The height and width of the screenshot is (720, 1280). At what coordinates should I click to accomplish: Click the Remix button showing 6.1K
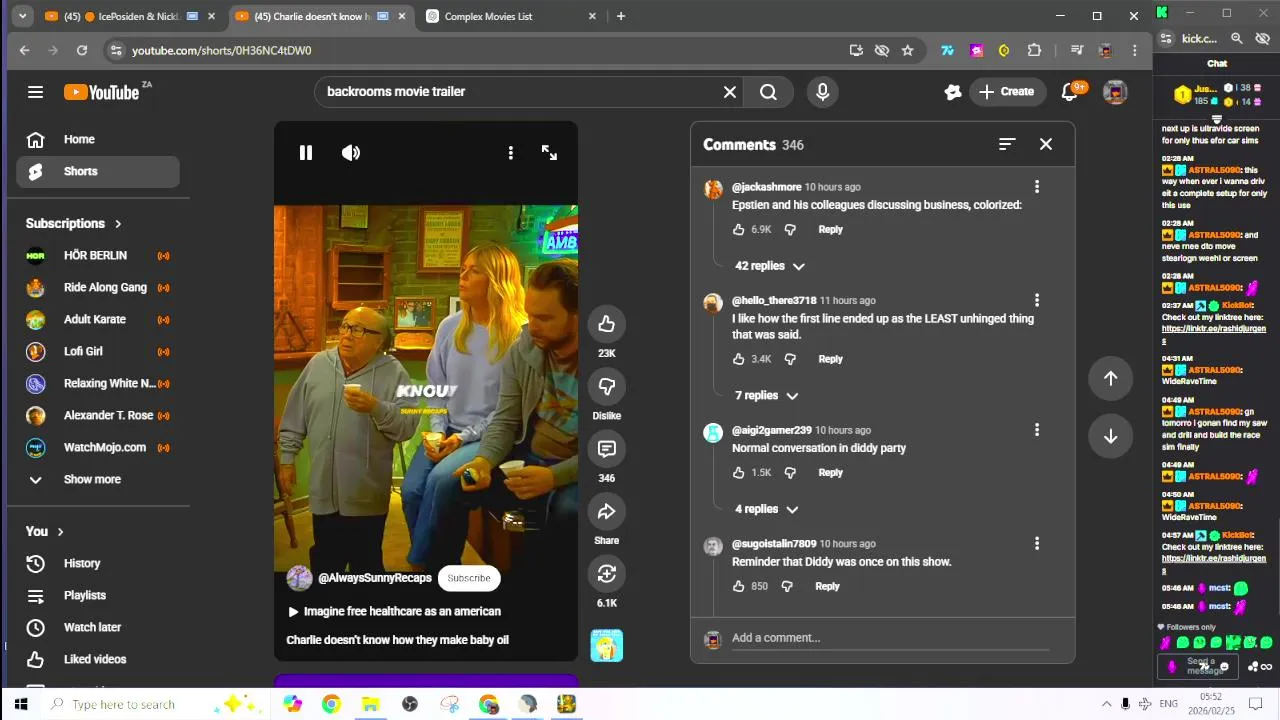click(x=606, y=574)
